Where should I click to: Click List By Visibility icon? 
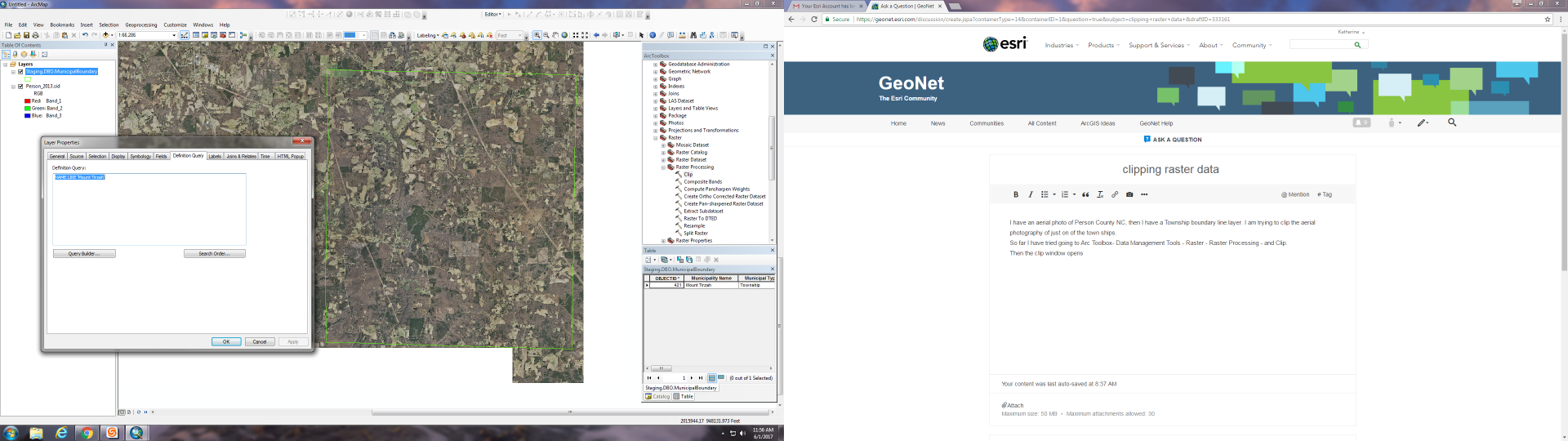[24, 54]
